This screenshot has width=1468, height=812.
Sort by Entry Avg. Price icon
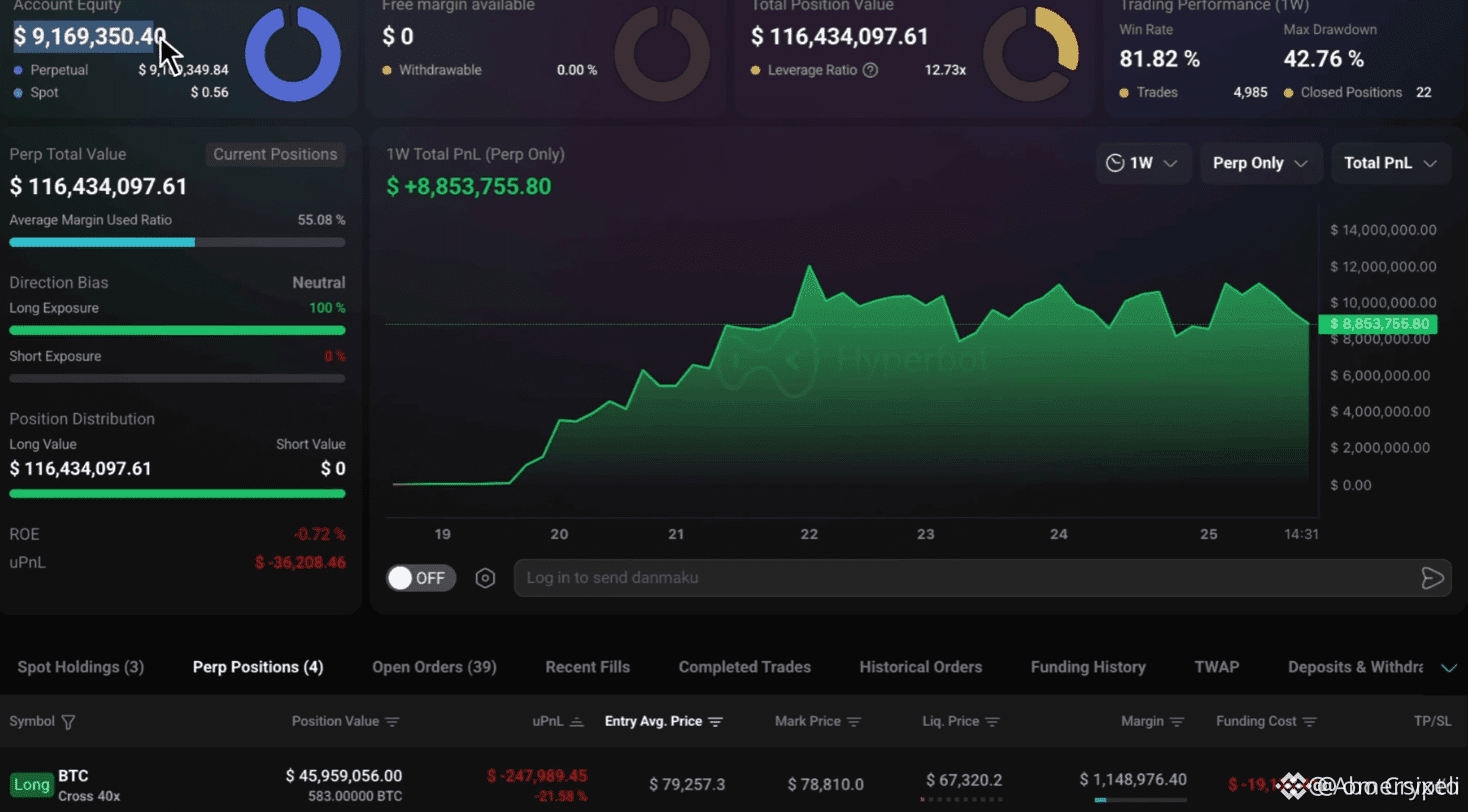(716, 722)
